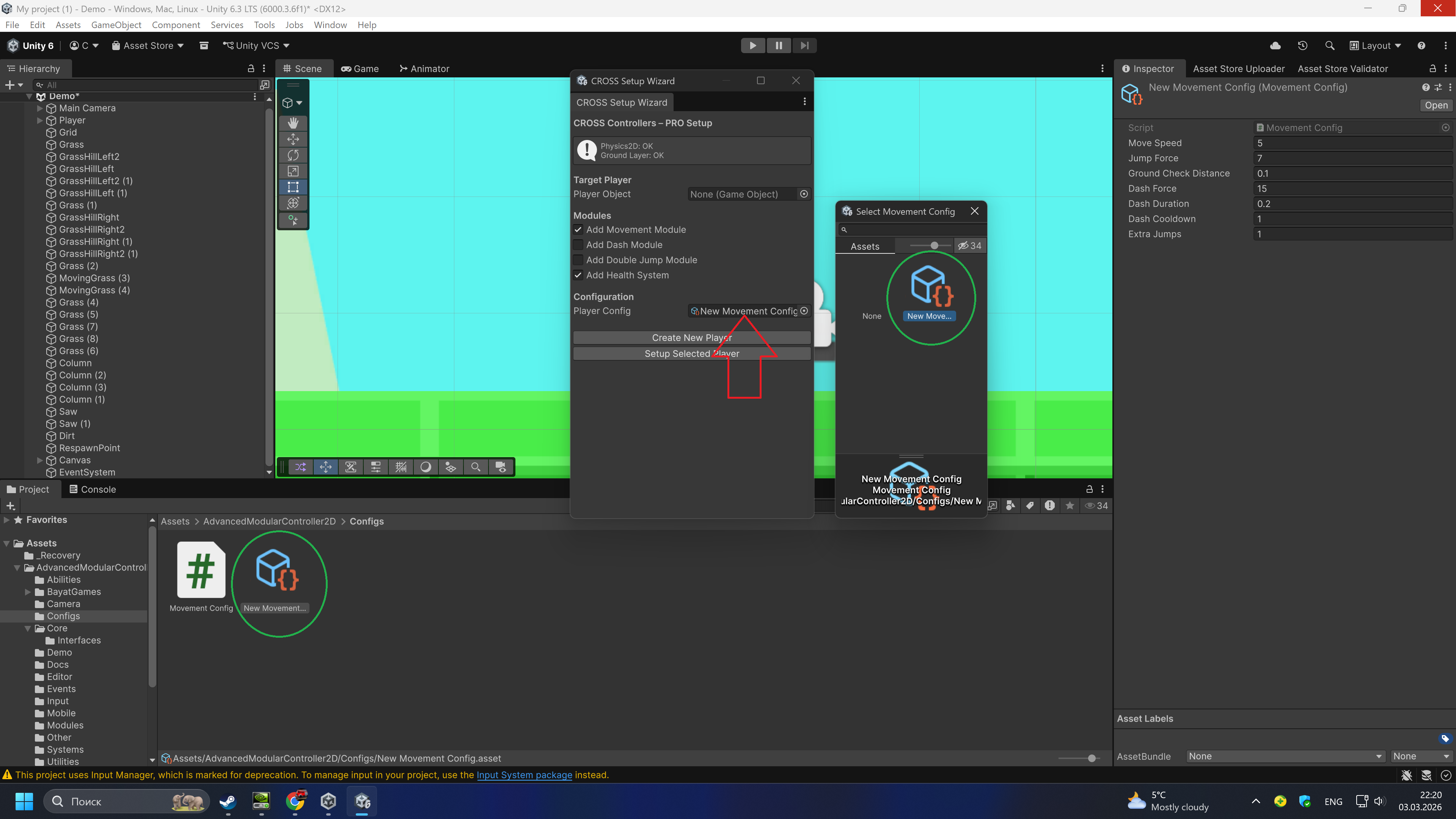Select the Hand view tool

tap(293, 123)
